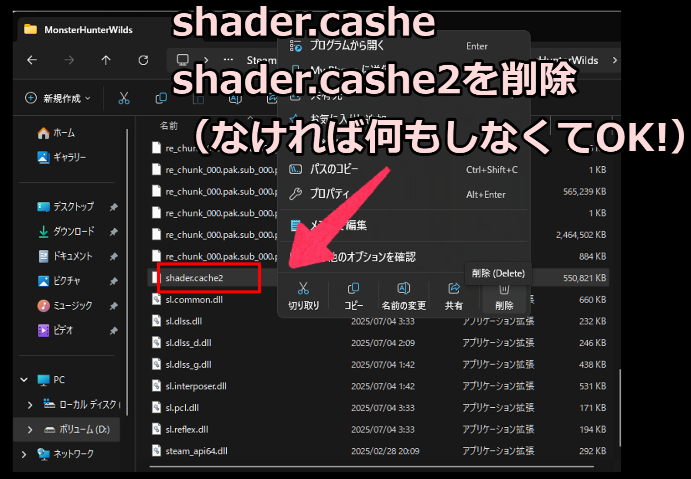
Task: Select the shader.cache2 file
Action: coord(194,277)
